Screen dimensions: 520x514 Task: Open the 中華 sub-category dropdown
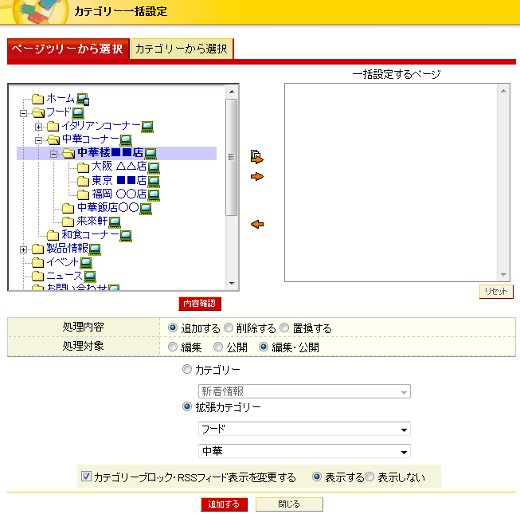pyautogui.click(x=304, y=451)
